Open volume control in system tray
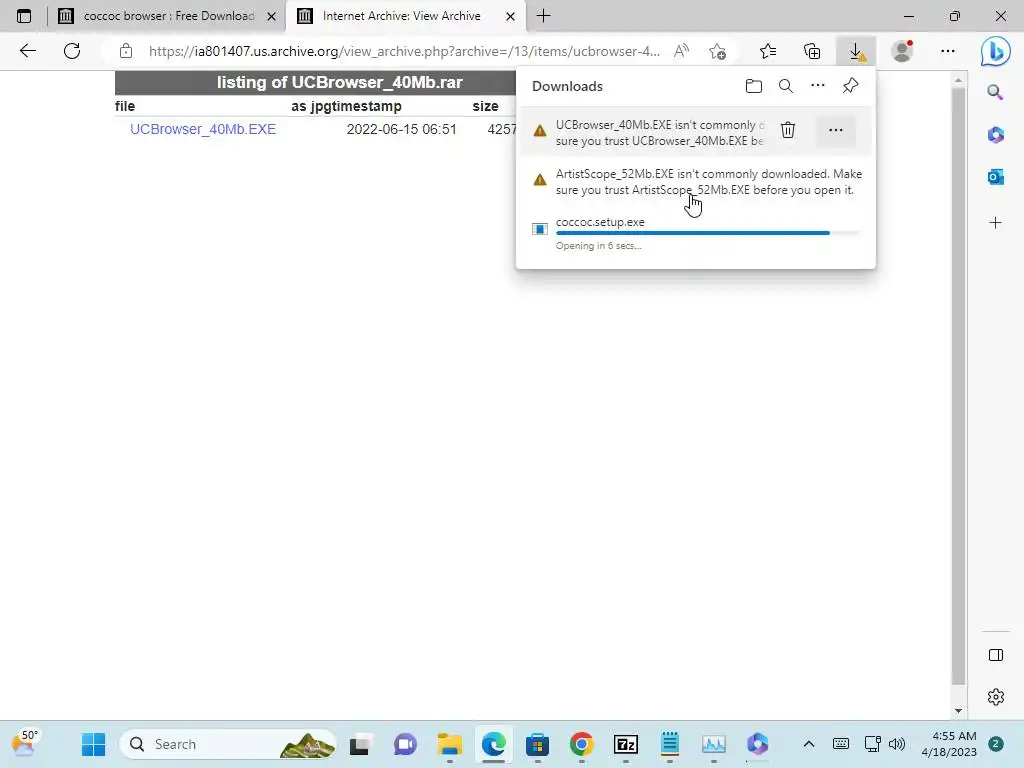Viewport: 1024px width, 768px height. [897, 744]
